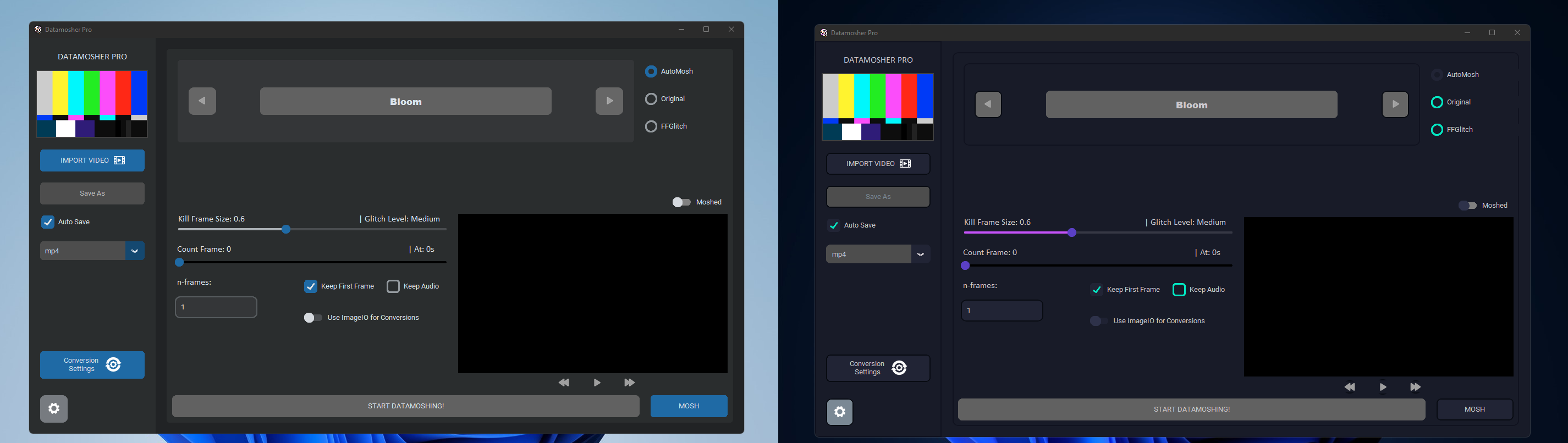Click Import Video in the left window
Image resolution: width=1568 pixels, height=443 pixels.
pyautogui.click(x=92, y=160)
